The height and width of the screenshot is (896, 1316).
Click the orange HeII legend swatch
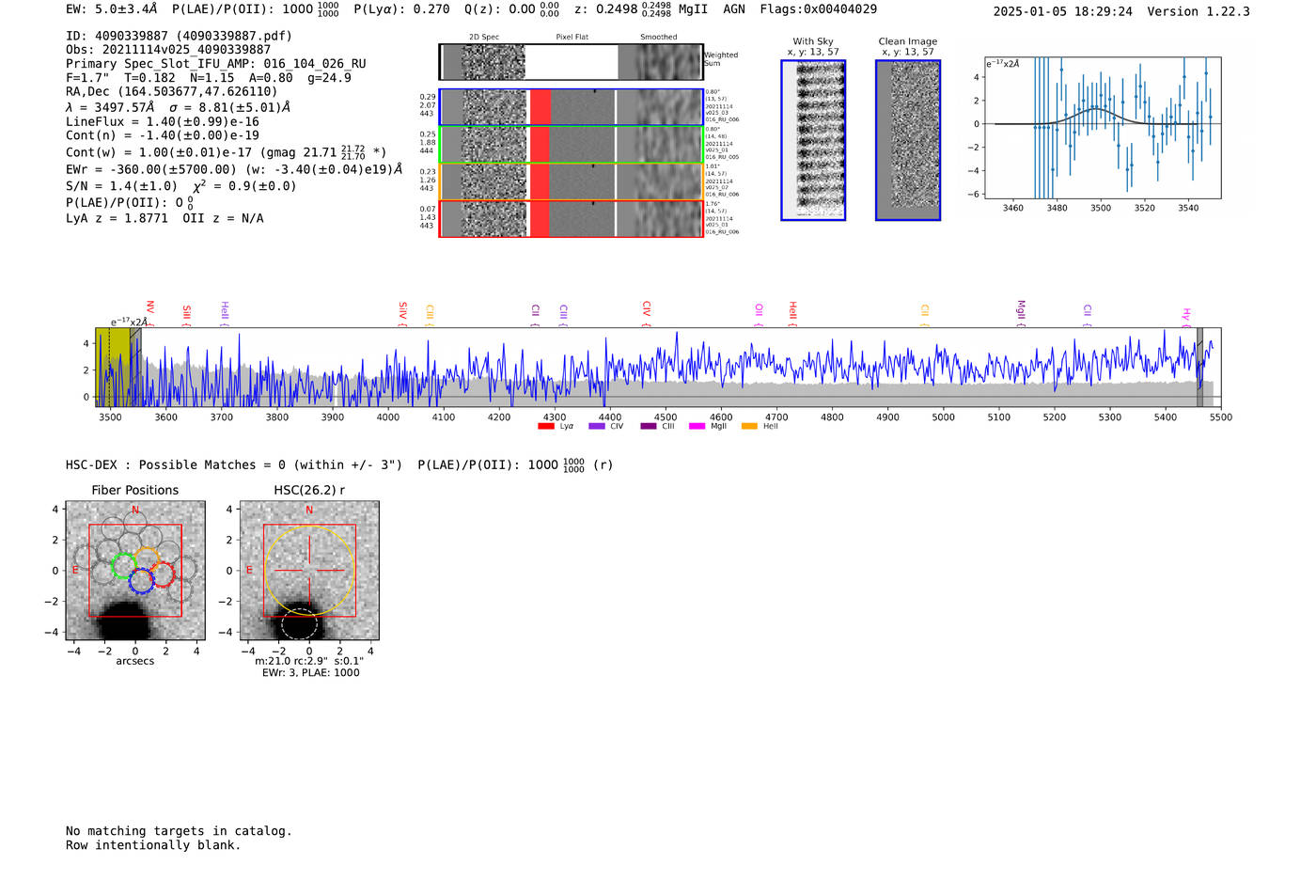[749, 427]
